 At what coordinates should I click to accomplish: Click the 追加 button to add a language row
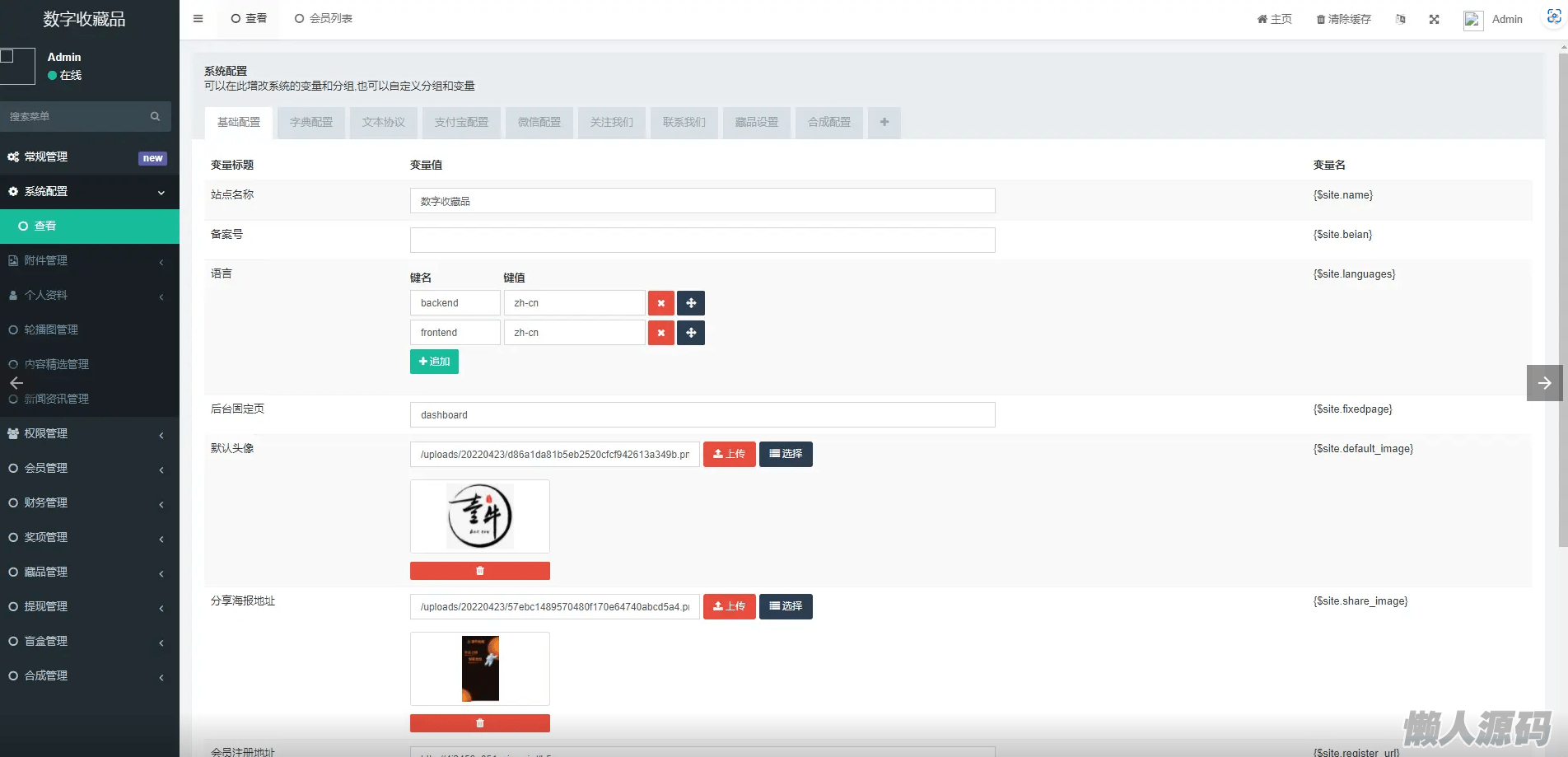(x=434, y=362)
